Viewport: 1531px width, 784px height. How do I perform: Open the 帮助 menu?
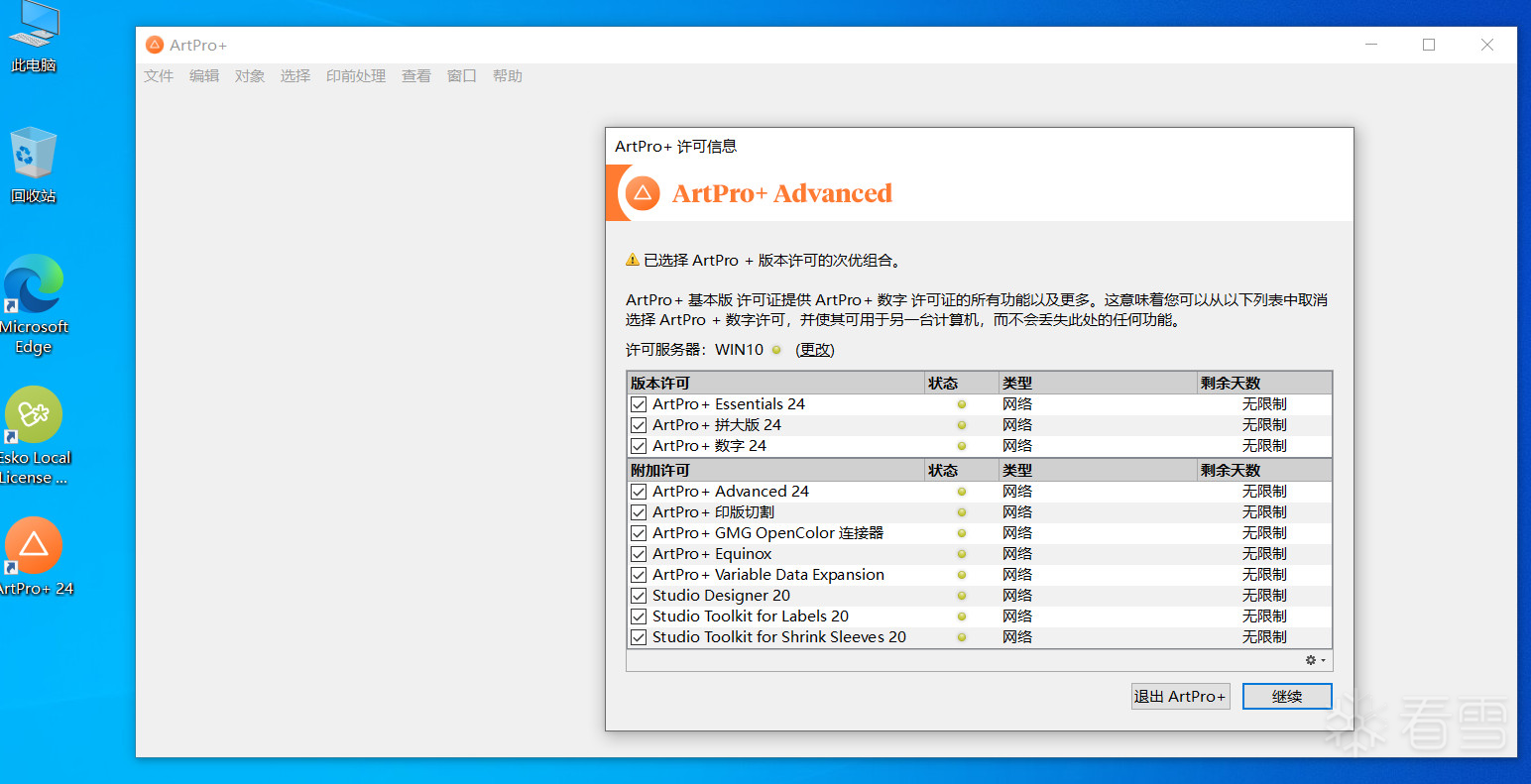click(x=508, y=76)
